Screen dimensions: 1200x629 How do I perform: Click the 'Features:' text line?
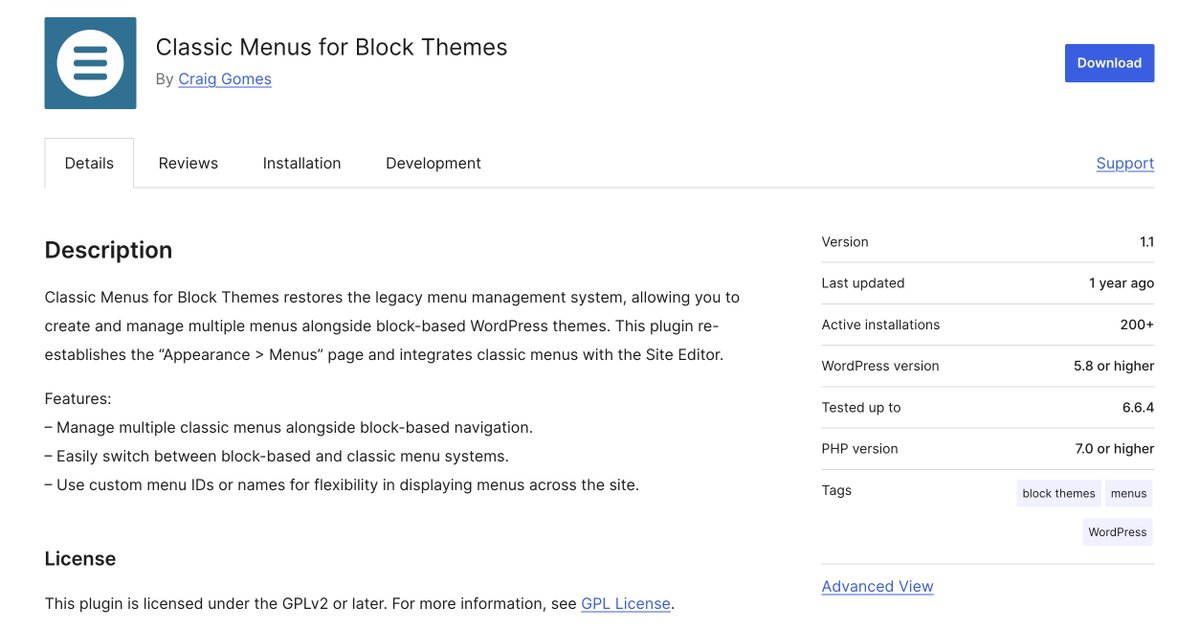coord(78,399)
